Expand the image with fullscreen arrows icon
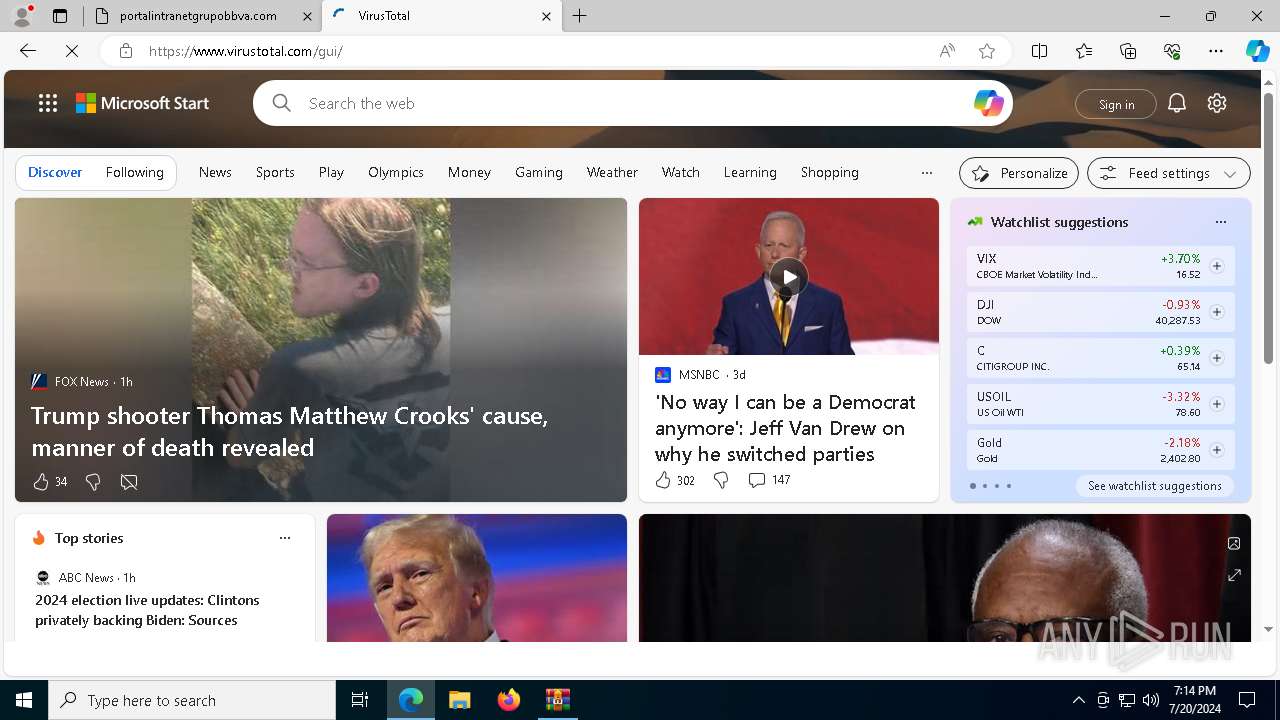This screenshot has height=720, width=1280. point(1234,575)
